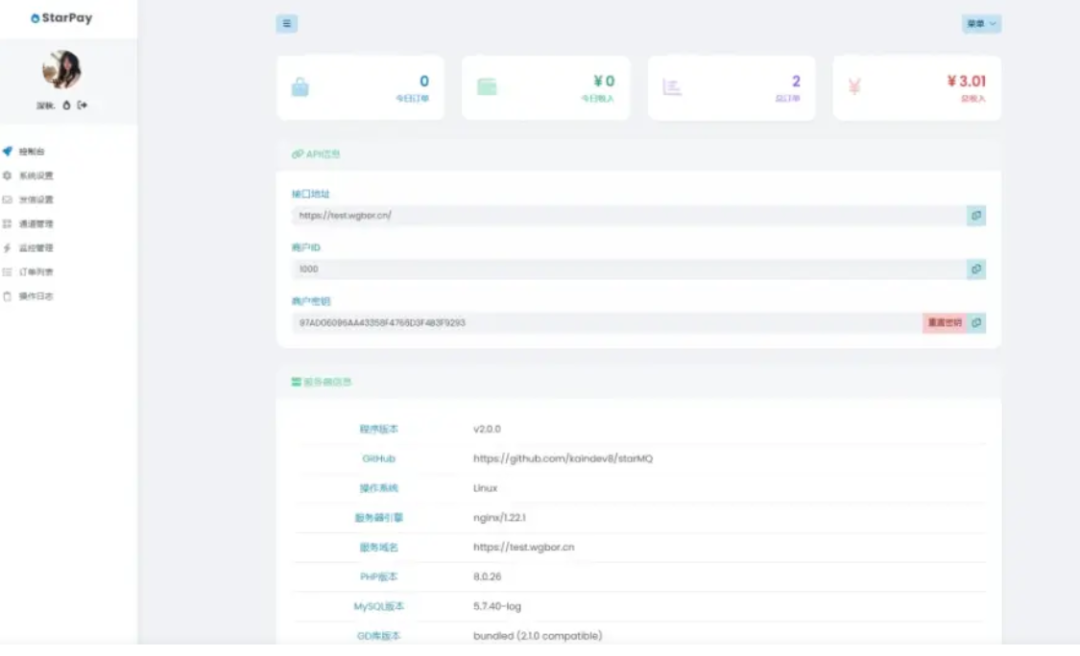This screenshot has width=1080, height=656.
Task: Click the ¥3.01 total income card
Action: coord(916,88)
